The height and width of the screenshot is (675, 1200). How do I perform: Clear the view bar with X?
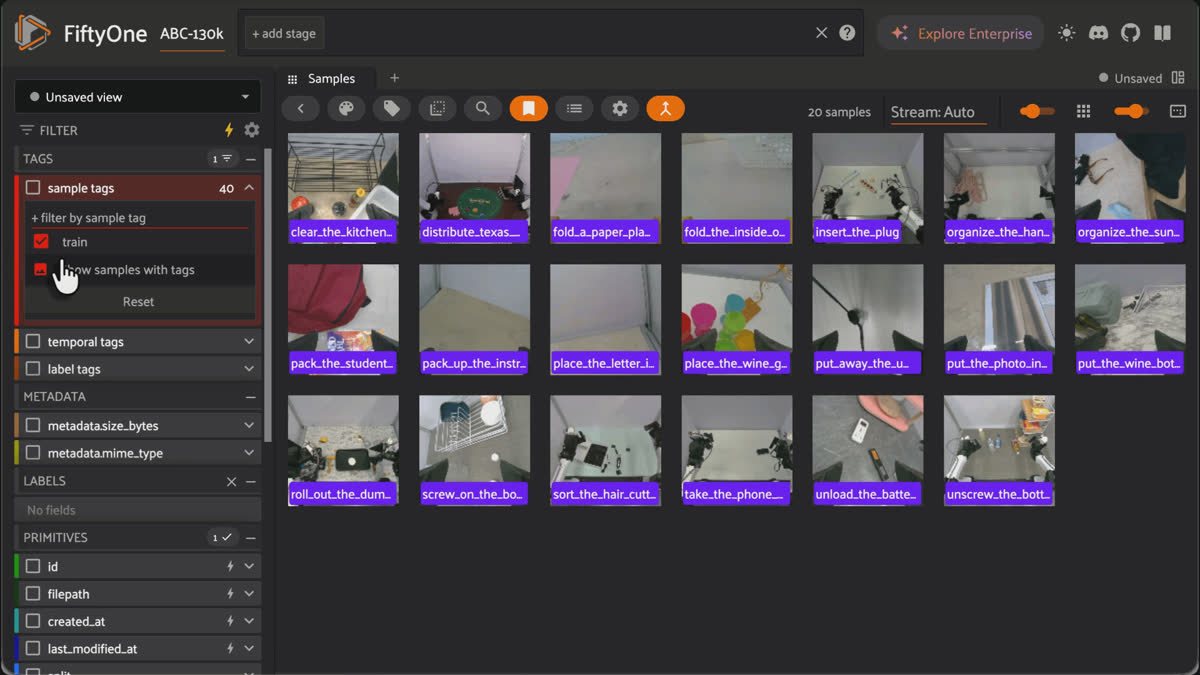click(822, 33)
